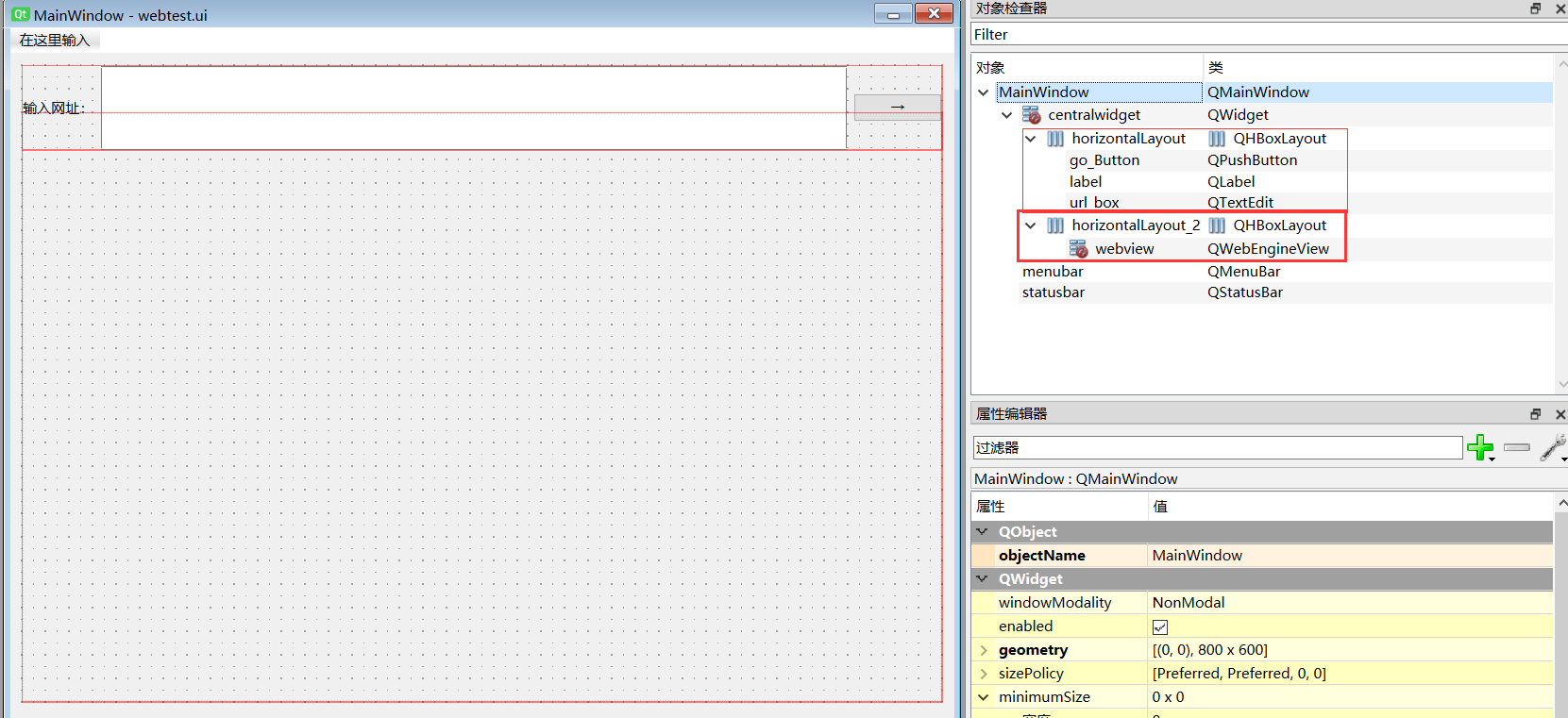Click in the URL text edit box
1568x718 pixels.
click(x=474, y=108)
